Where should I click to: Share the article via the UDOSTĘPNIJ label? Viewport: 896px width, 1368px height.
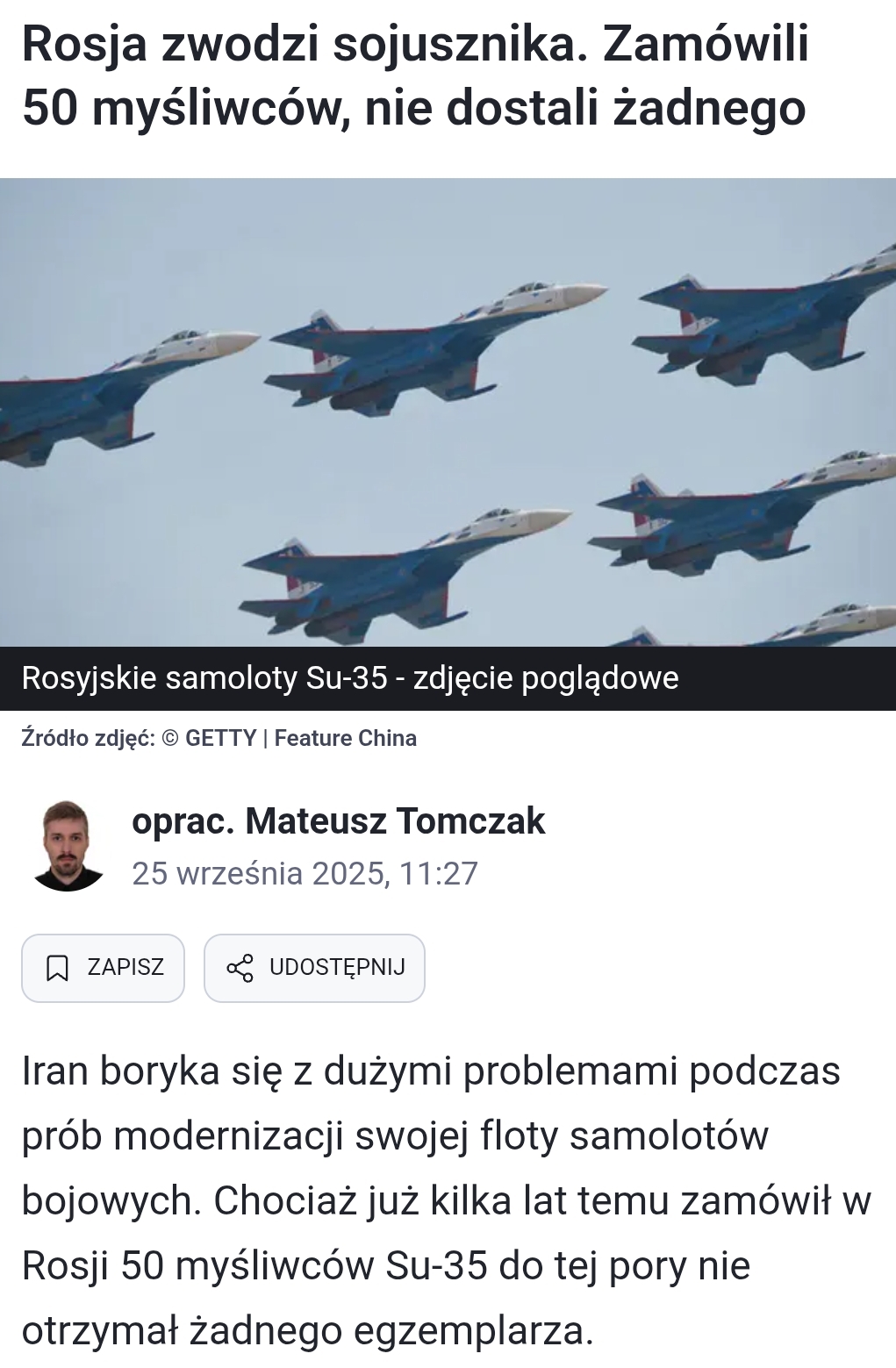[338, 967]
